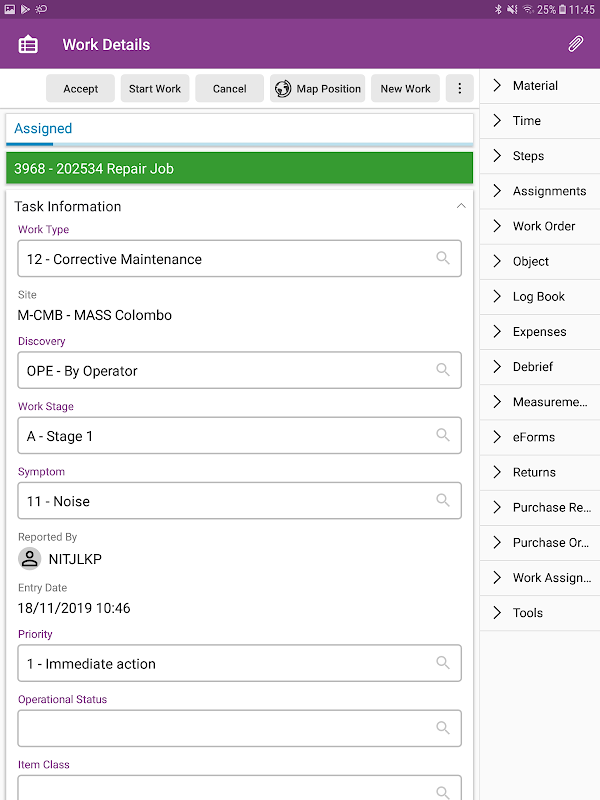Open the three-dot overflow menu
This screenshot has height=800, width=600.
click(x=459, y=88)
